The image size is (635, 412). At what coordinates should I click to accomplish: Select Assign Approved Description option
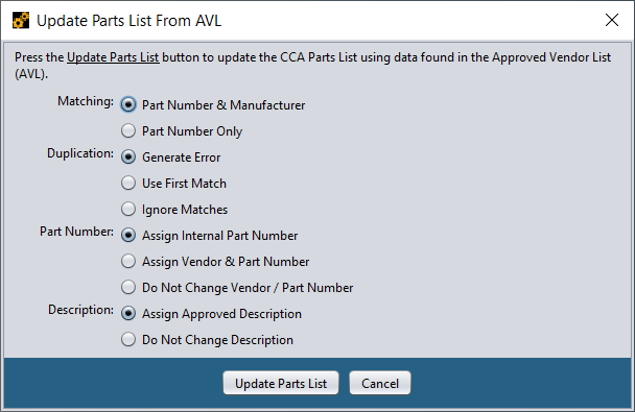tap(128, 314)
